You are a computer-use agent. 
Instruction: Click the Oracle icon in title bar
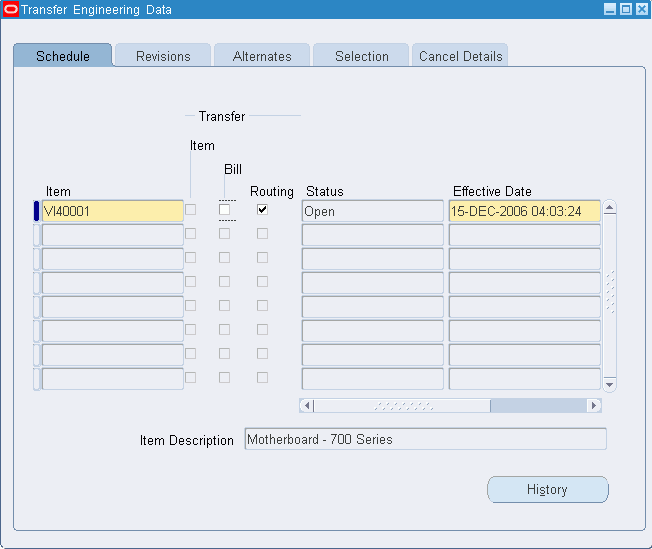pyautogui.click(x=10, y=9)
